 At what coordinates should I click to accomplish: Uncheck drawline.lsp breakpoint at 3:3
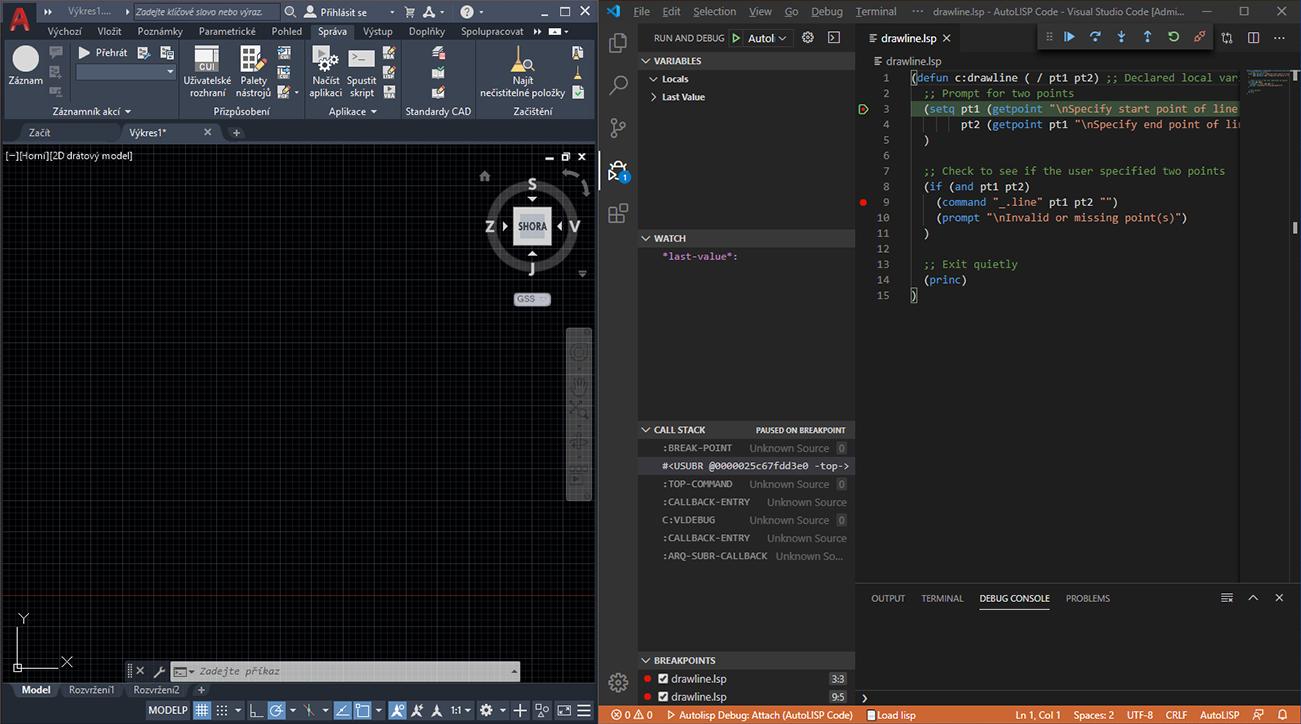(663, 679)
